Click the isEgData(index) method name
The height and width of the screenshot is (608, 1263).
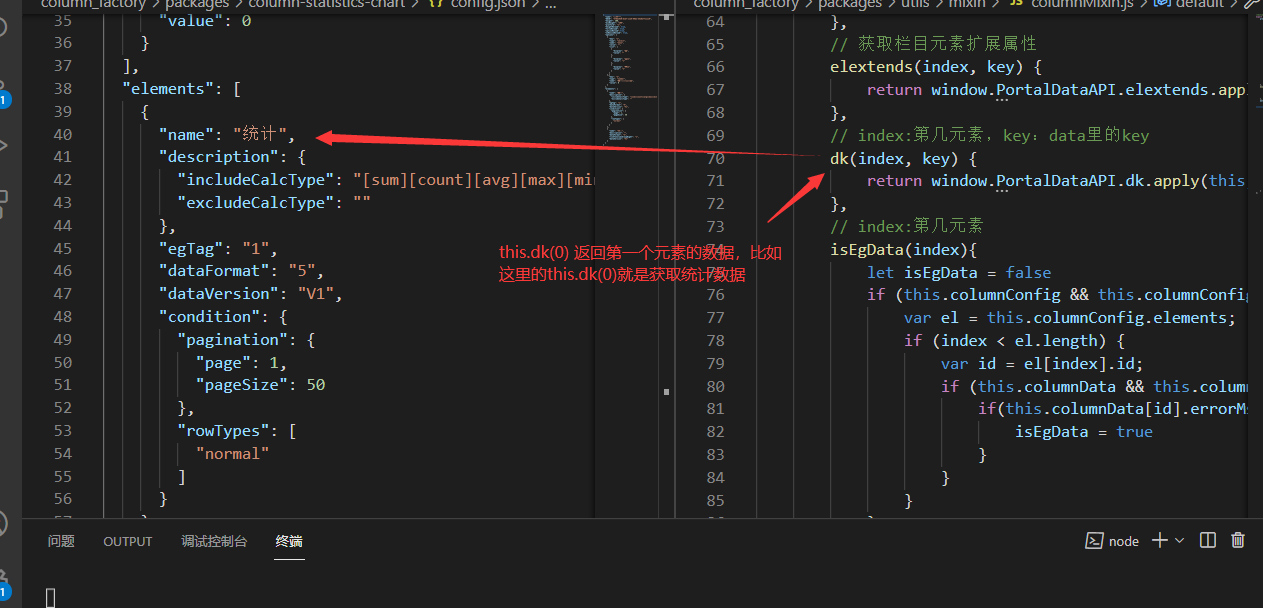coord(866,250)
